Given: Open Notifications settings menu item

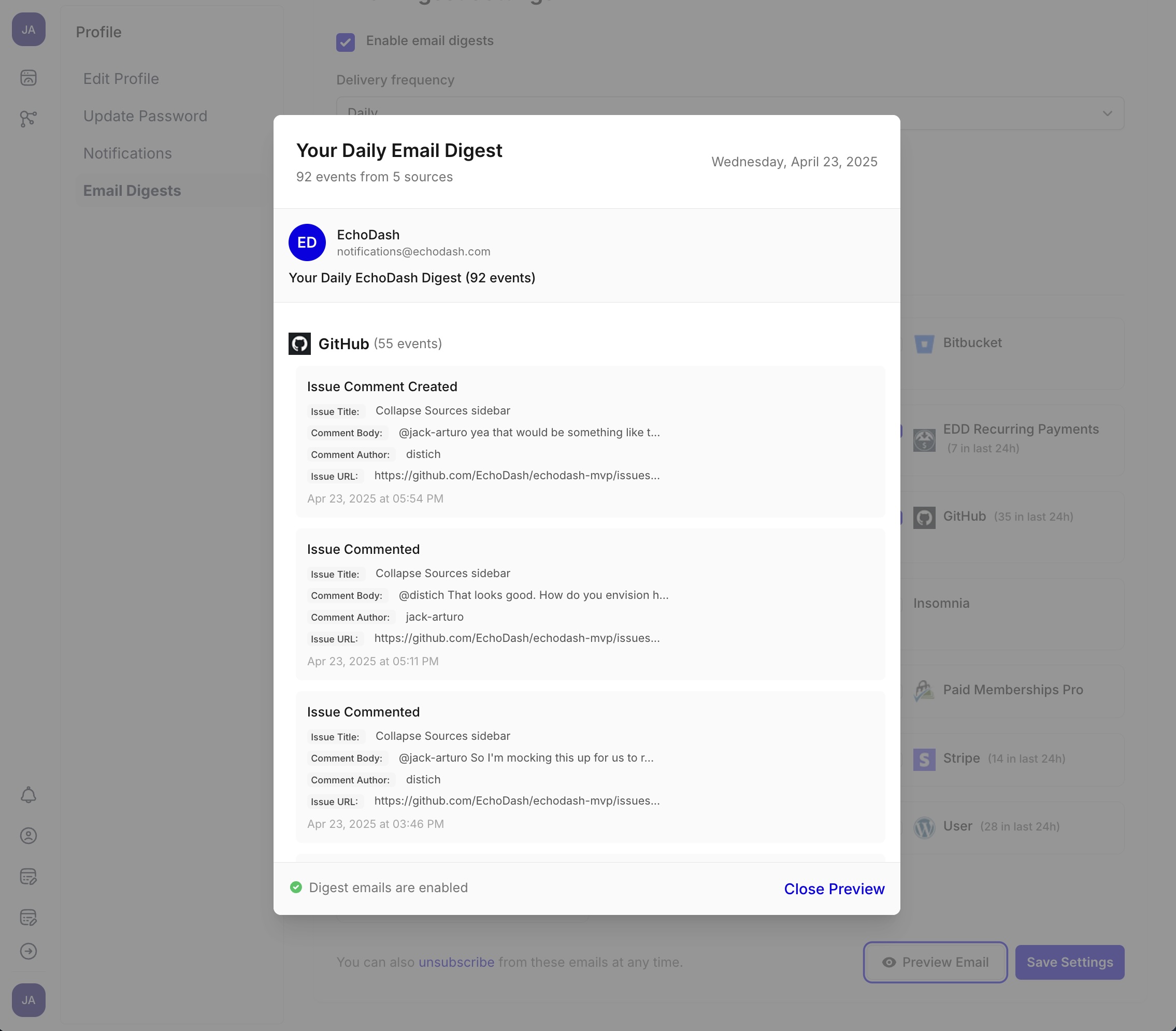Looking at the screenshot, I should 127,154.
